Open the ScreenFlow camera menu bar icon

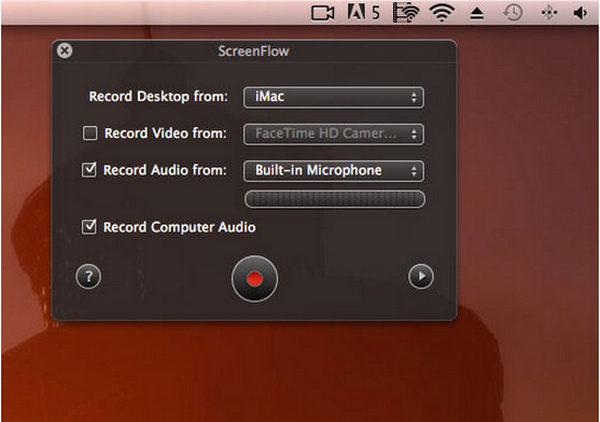pyautogui.click(x=322, y=13)
